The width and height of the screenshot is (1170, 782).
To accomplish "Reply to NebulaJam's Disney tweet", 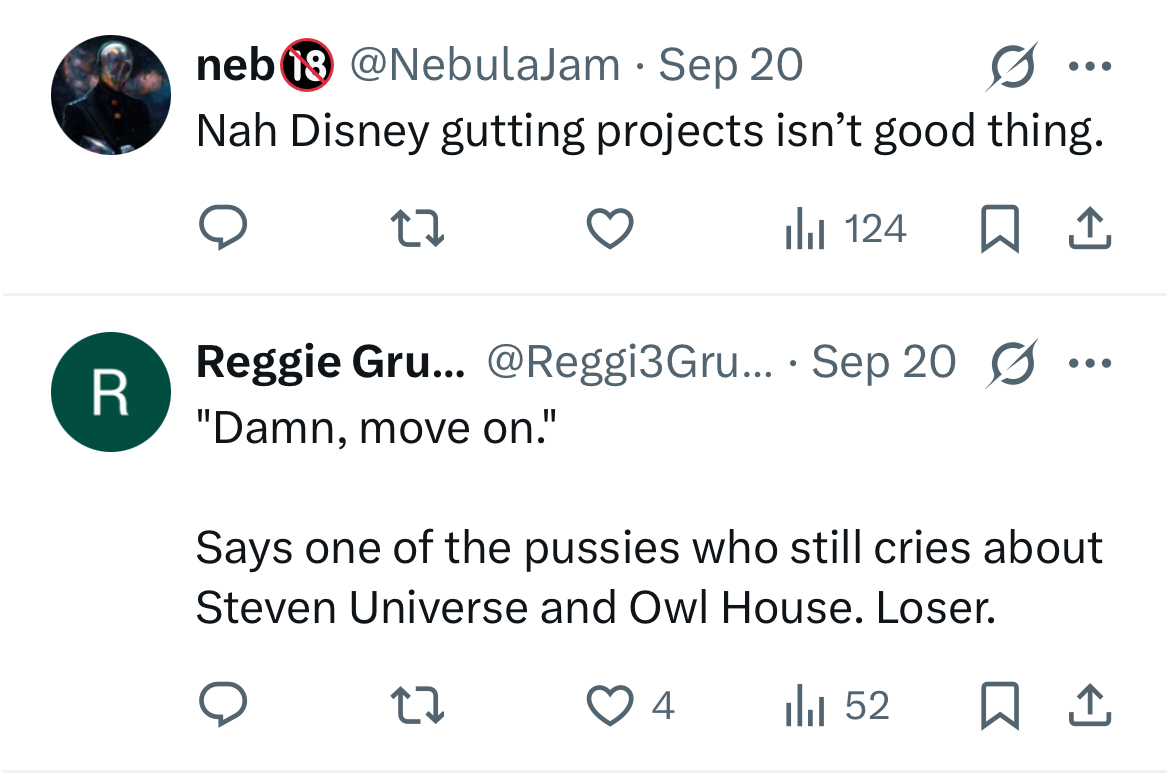I will 222,228.
